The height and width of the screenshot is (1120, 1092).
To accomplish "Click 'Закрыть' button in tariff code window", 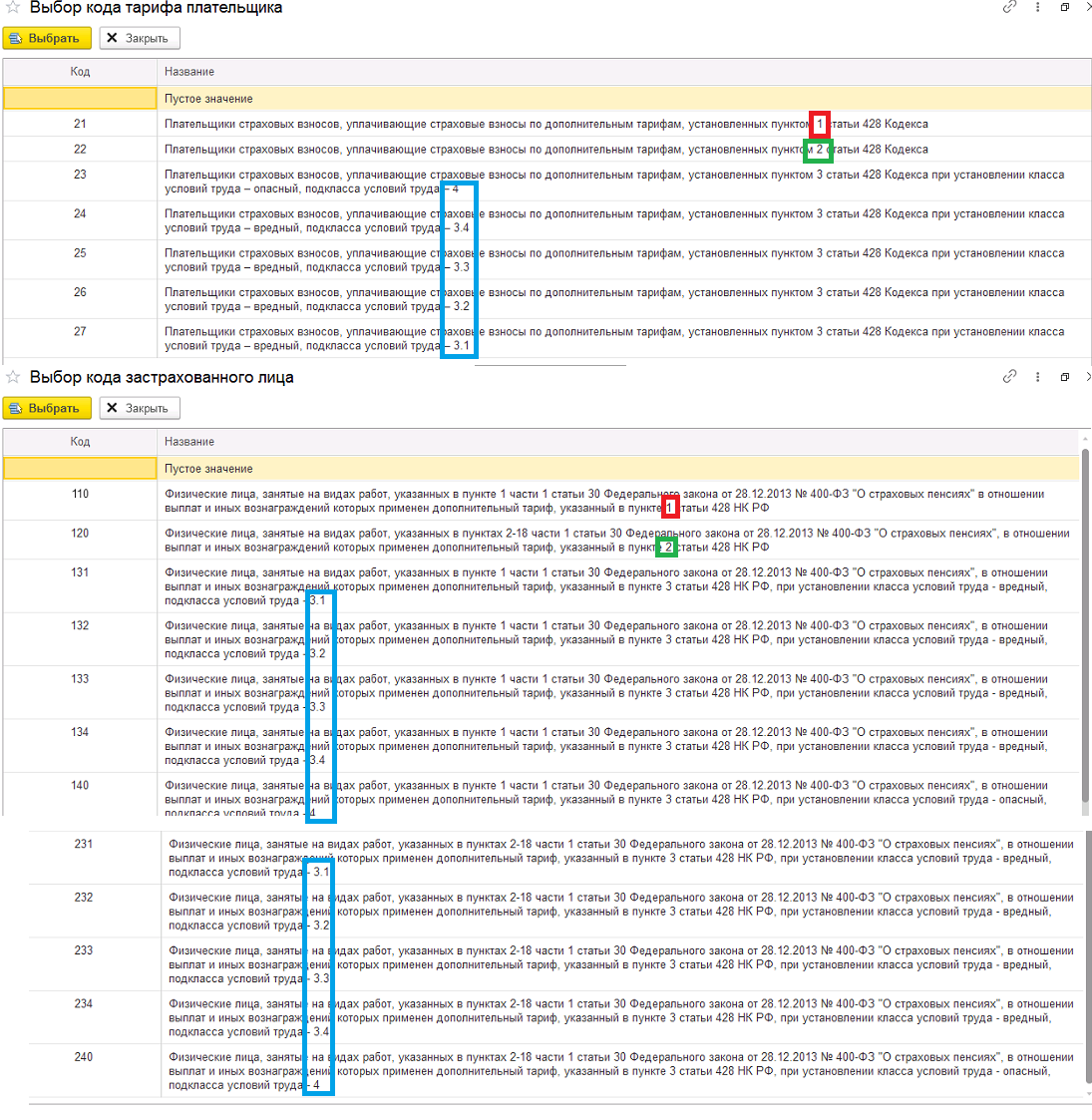I will [x=140, y=38].
